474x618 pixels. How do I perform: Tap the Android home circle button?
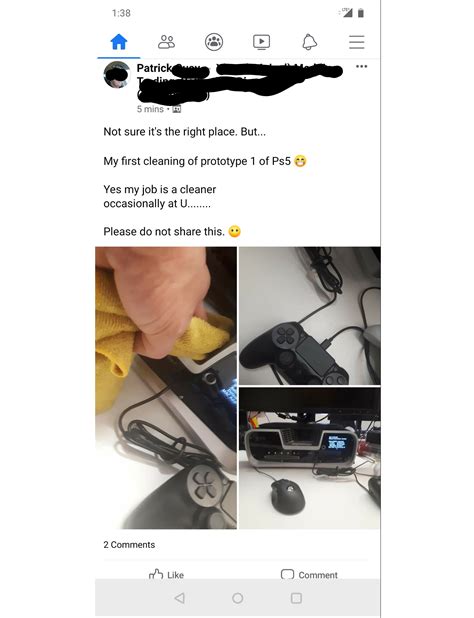pyautogui.click(x=238, y=598)
